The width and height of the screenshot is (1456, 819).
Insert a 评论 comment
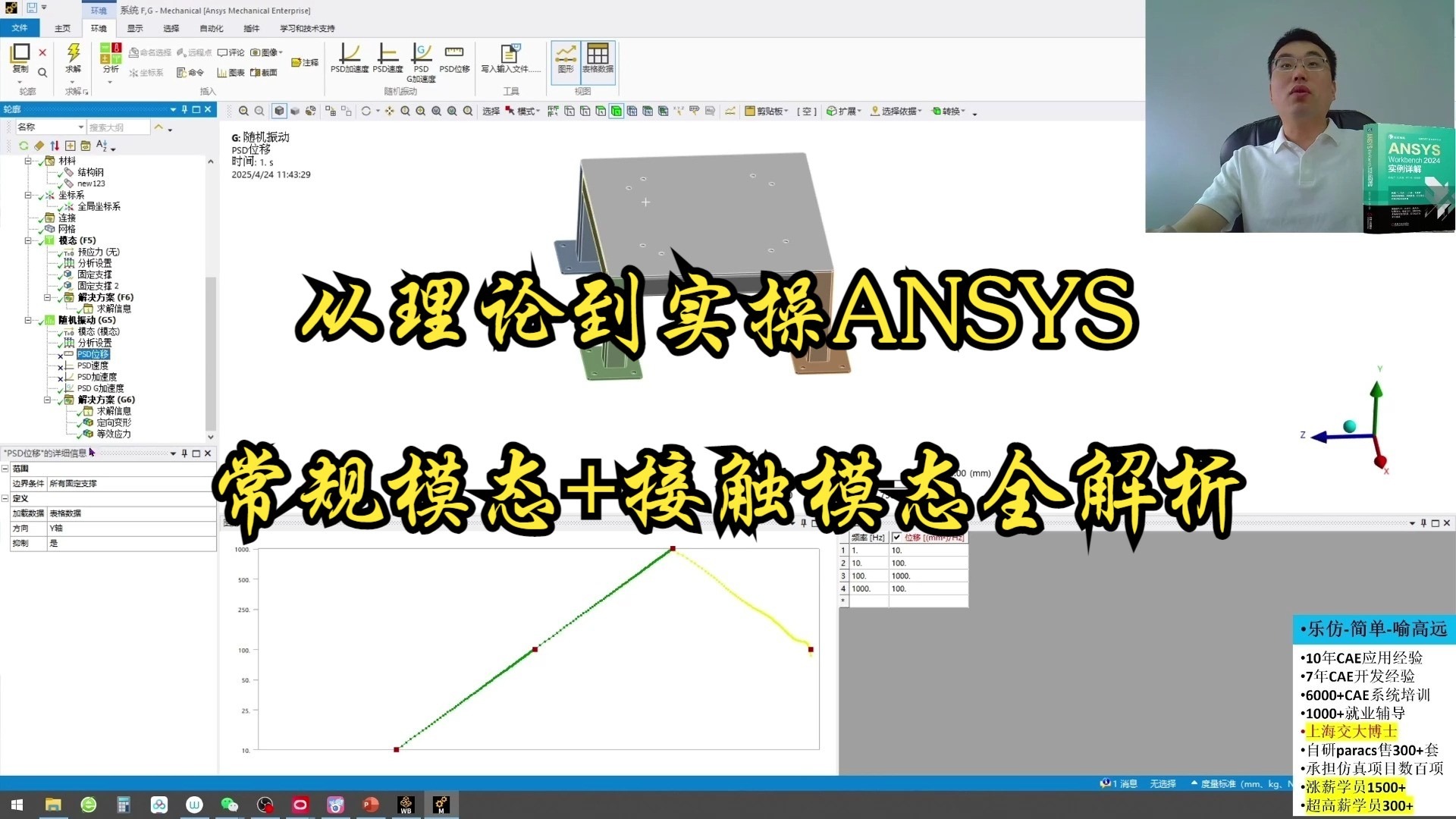231,52
